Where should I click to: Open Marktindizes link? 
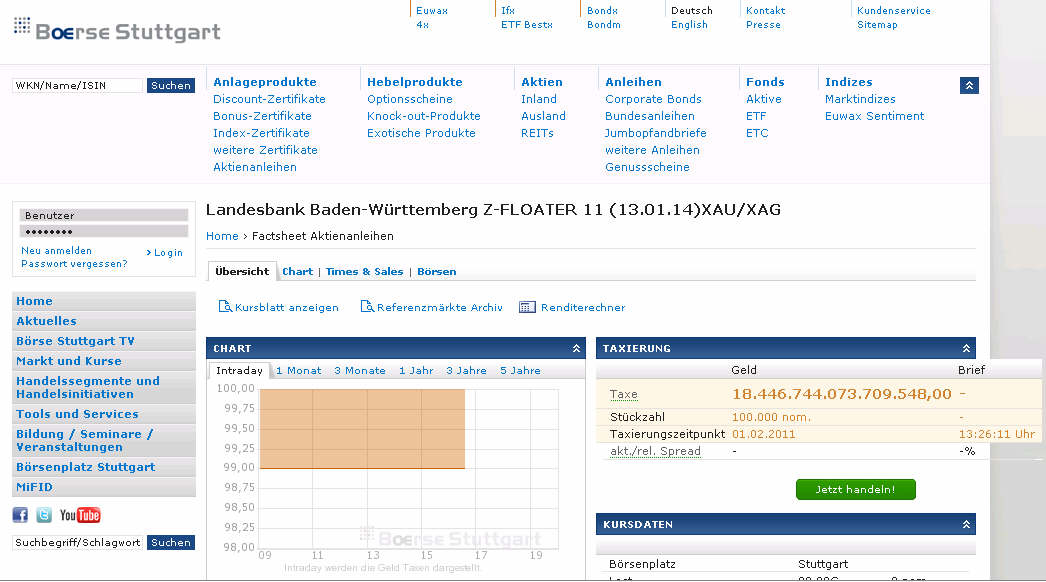[x=860, y=99]
